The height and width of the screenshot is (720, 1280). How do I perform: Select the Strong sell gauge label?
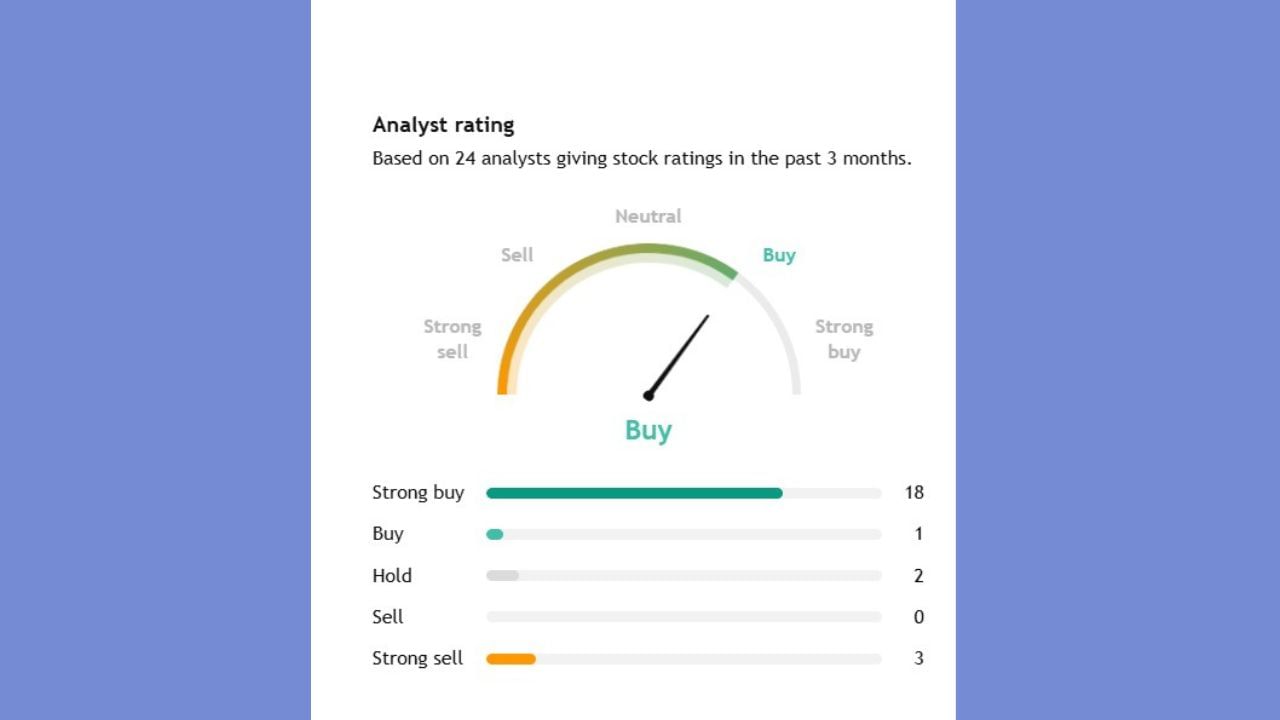[452, 339]
